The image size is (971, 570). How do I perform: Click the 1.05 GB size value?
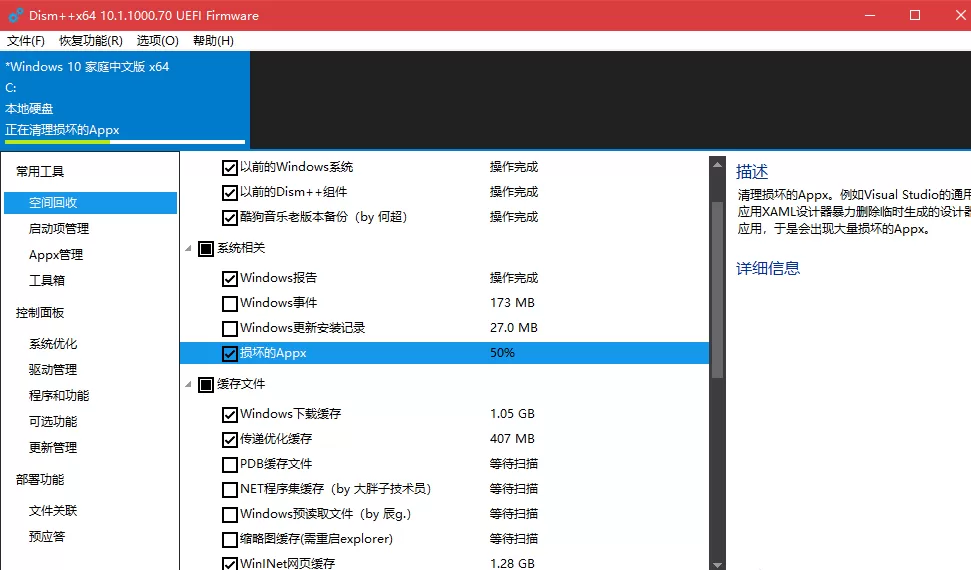click(x=512, y=414)
